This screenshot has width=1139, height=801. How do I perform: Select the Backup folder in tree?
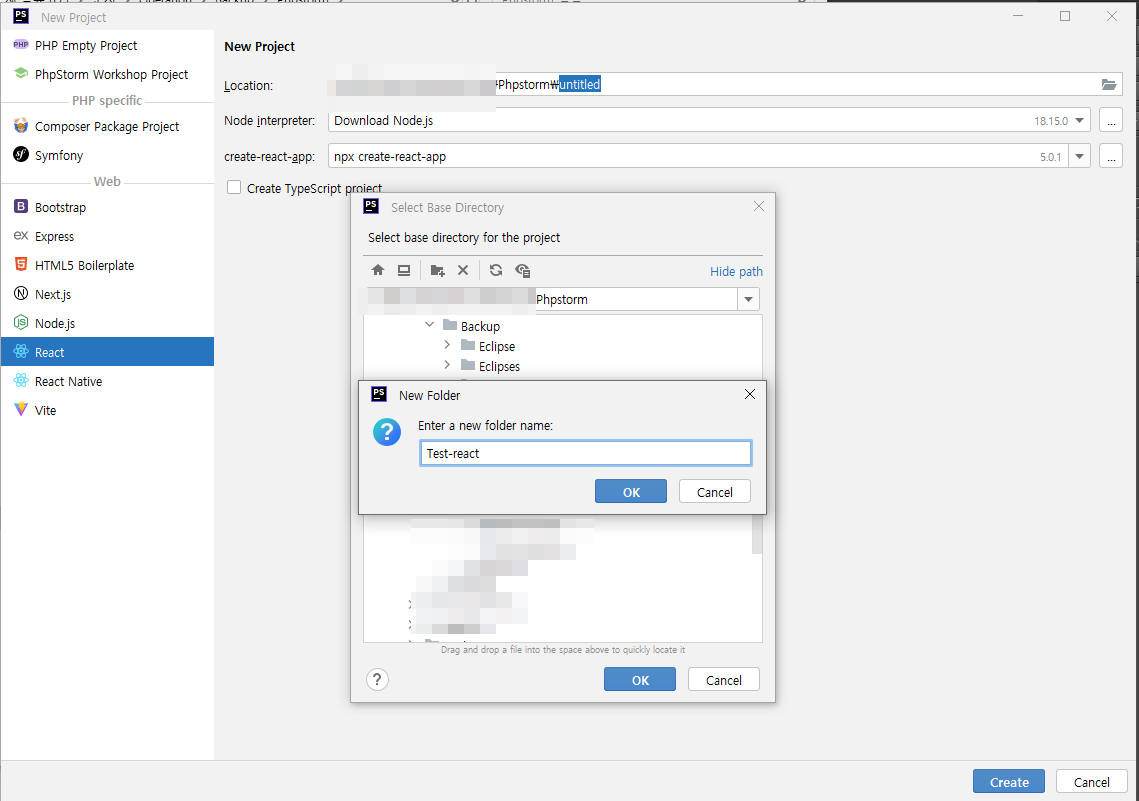(x=480, y=326)
